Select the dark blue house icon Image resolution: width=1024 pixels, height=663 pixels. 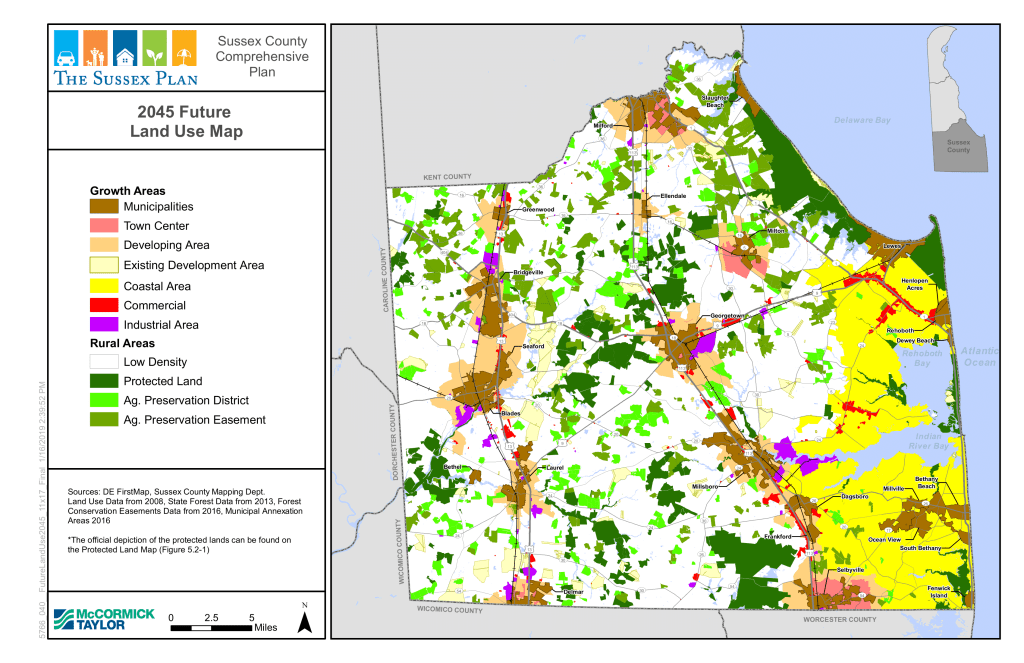(125, 47)
